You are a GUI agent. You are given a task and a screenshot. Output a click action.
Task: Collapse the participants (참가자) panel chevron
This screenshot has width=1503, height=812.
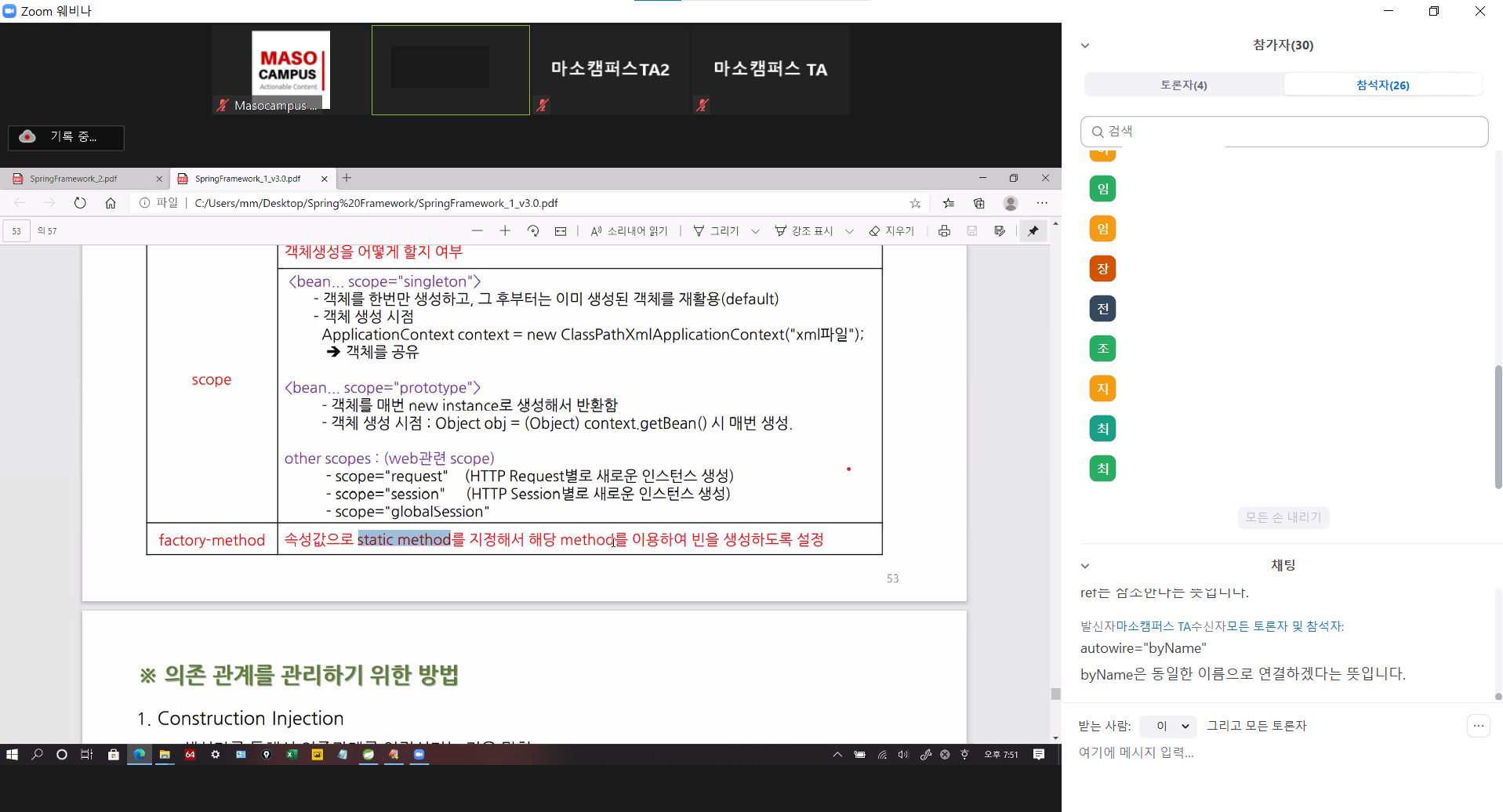point(1085,45)
